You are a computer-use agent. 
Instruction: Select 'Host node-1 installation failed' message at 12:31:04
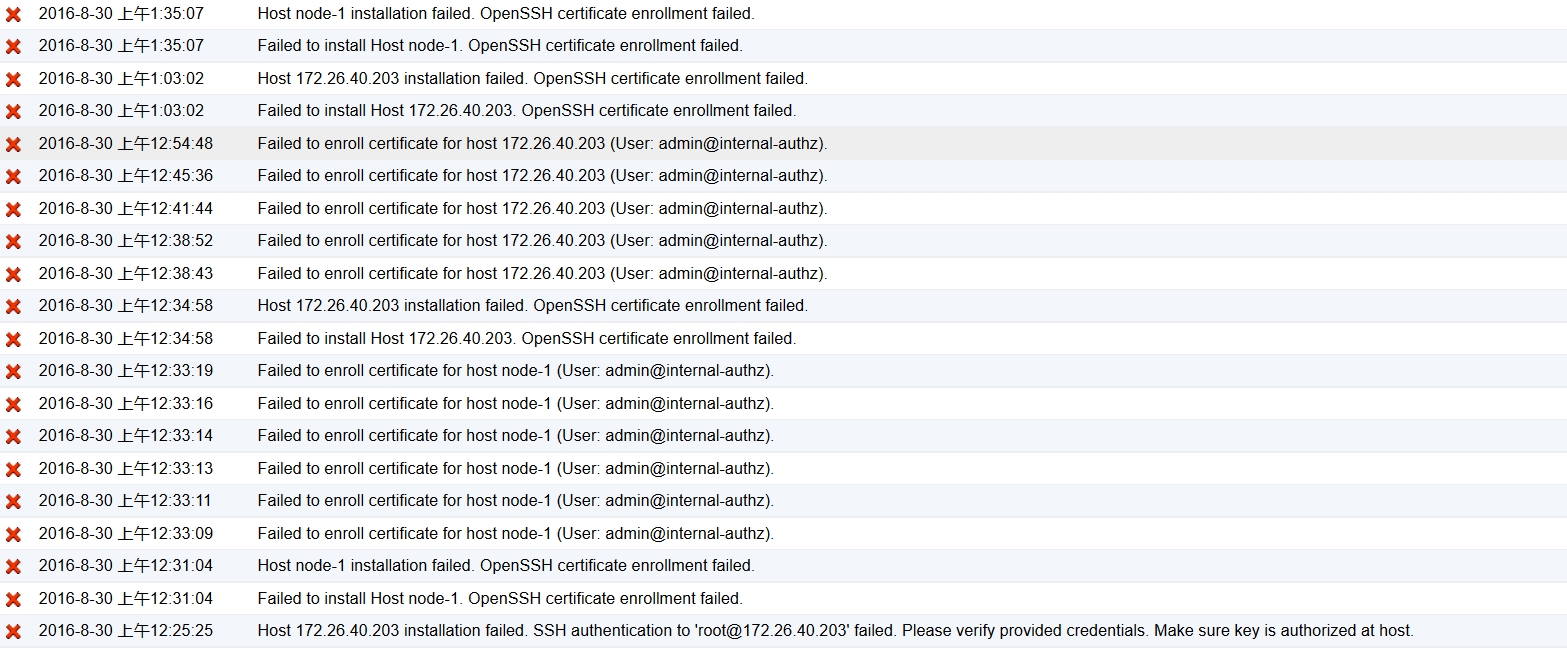click(x=505, y=566)
